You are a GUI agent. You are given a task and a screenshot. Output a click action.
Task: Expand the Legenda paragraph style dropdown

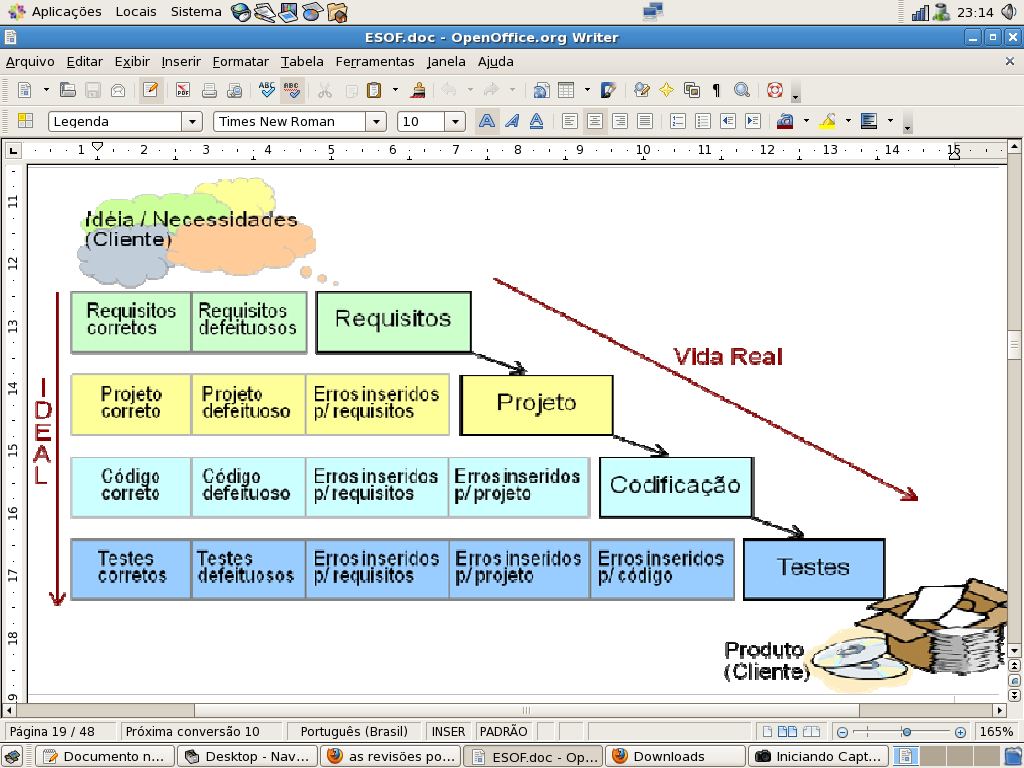coord(191,122)
